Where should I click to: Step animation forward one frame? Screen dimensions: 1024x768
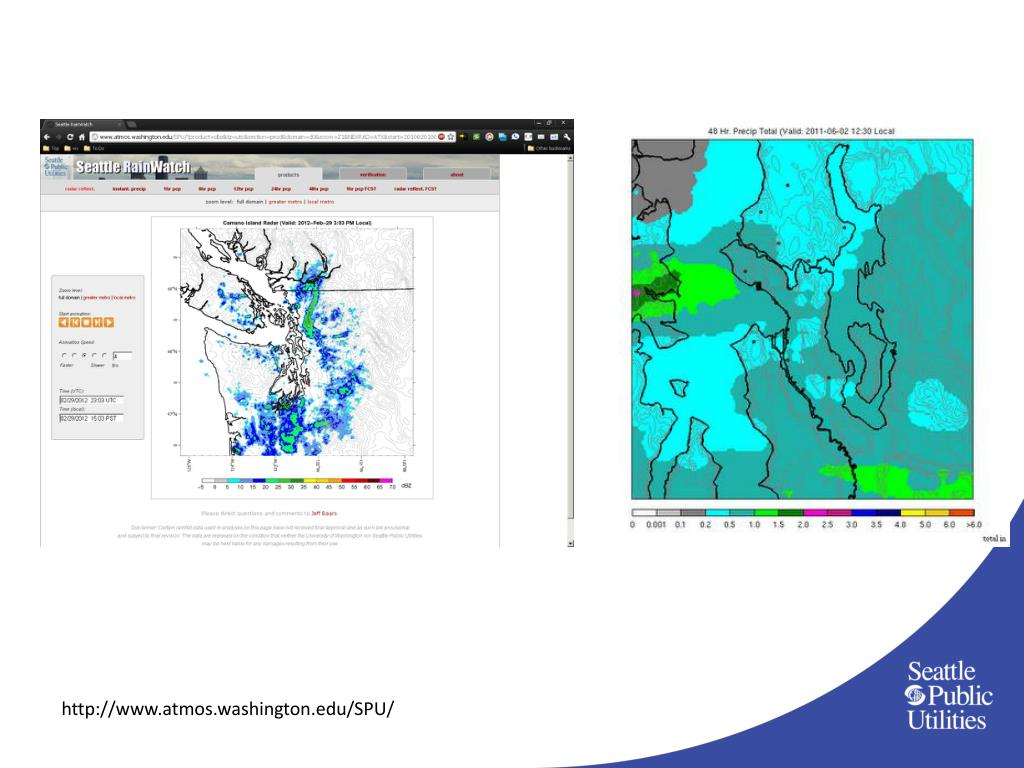97,323
